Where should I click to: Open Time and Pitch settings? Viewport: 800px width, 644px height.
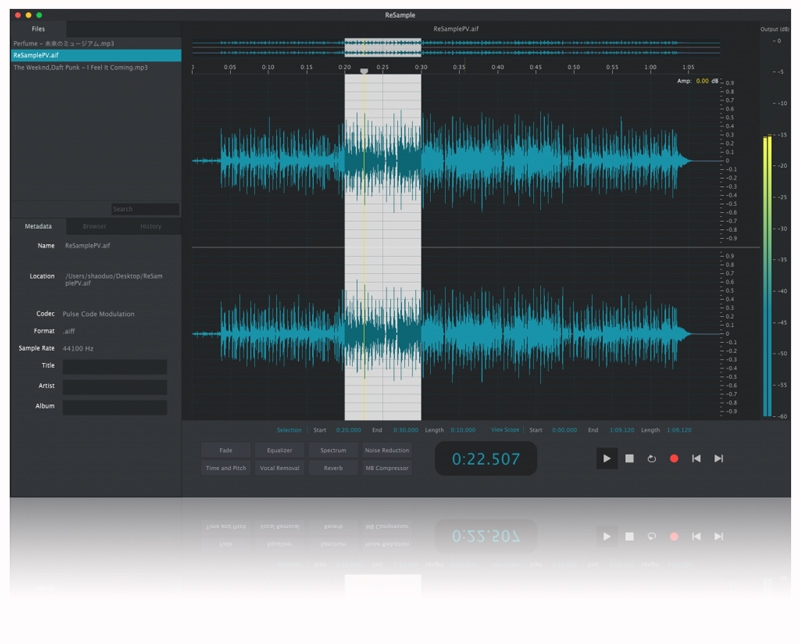pyautogui.click(x=225, y=467)
